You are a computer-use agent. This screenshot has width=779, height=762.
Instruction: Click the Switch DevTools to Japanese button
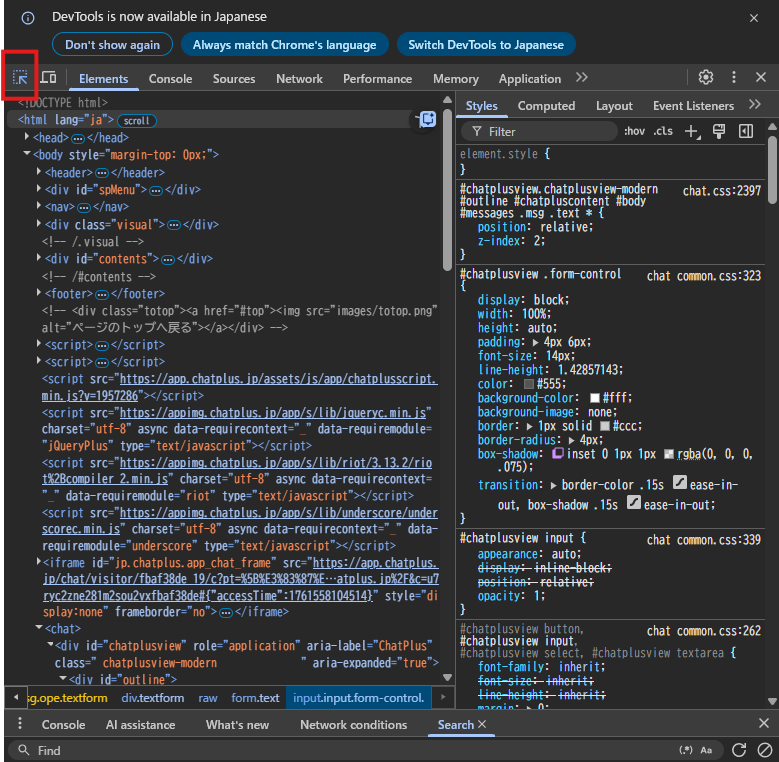coord(486,45)
